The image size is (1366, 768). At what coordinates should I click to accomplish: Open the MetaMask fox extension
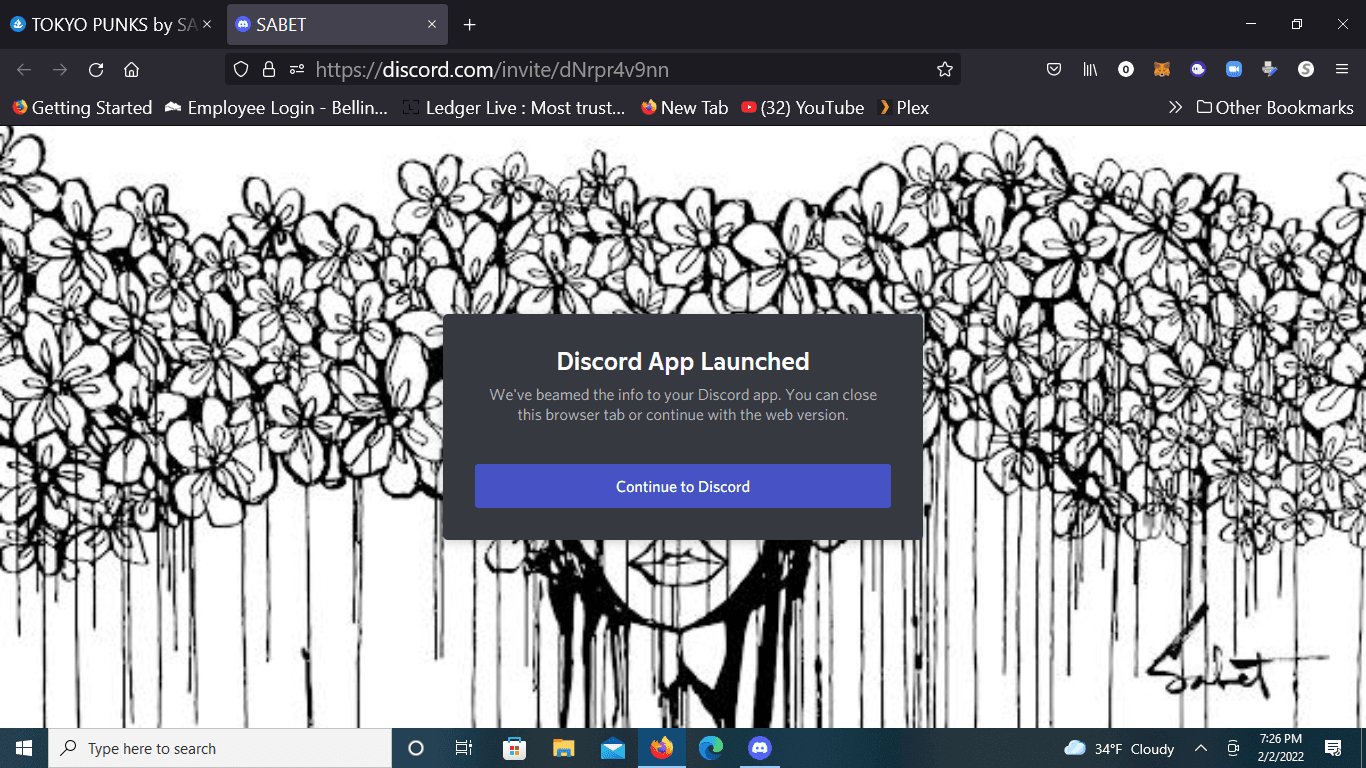(x=1162, y=69)
